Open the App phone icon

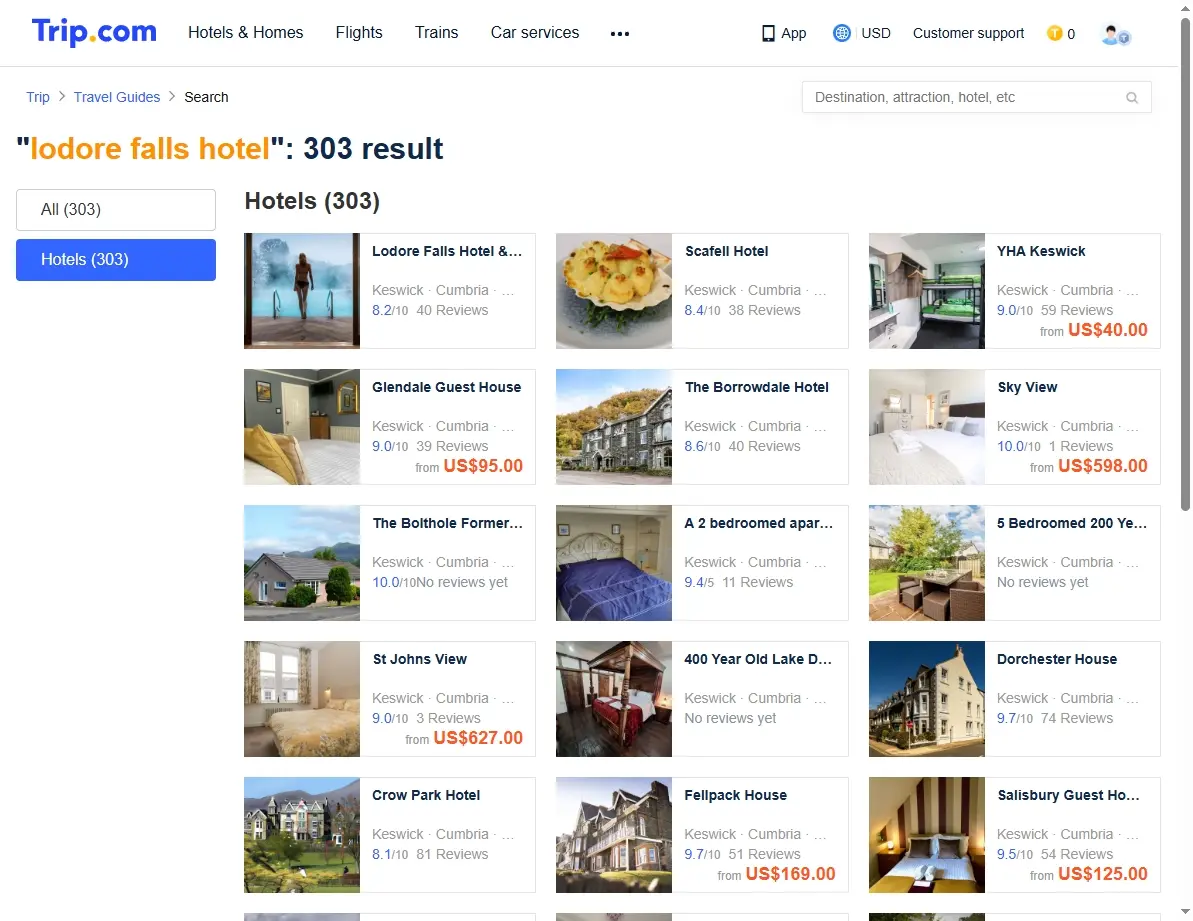pyautogui.click(x=768, y=33)
